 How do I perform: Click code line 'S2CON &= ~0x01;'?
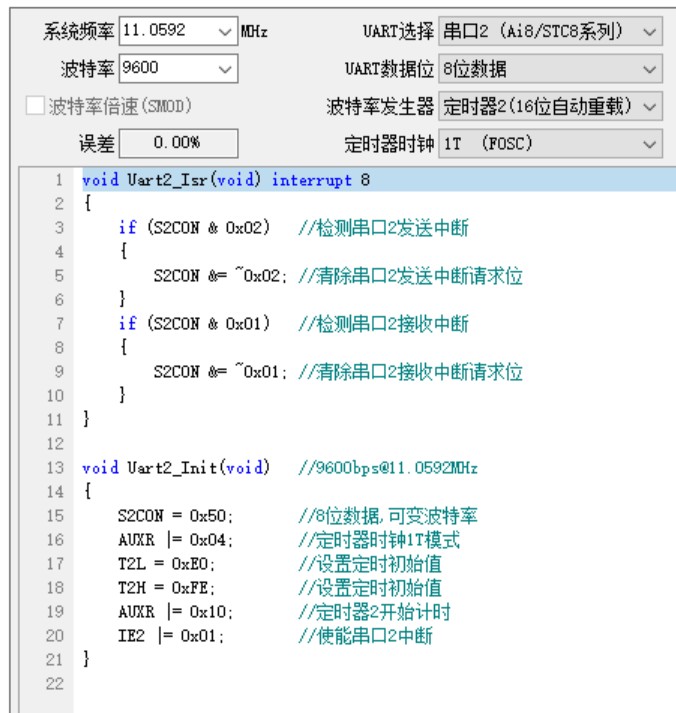tap(220, 372)
